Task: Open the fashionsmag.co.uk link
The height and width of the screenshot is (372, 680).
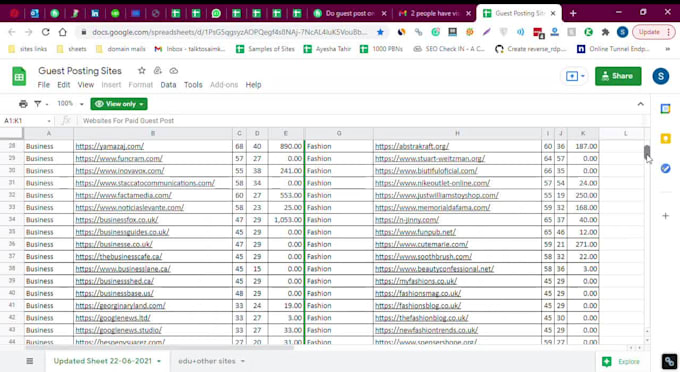Action: pos(418,294)
